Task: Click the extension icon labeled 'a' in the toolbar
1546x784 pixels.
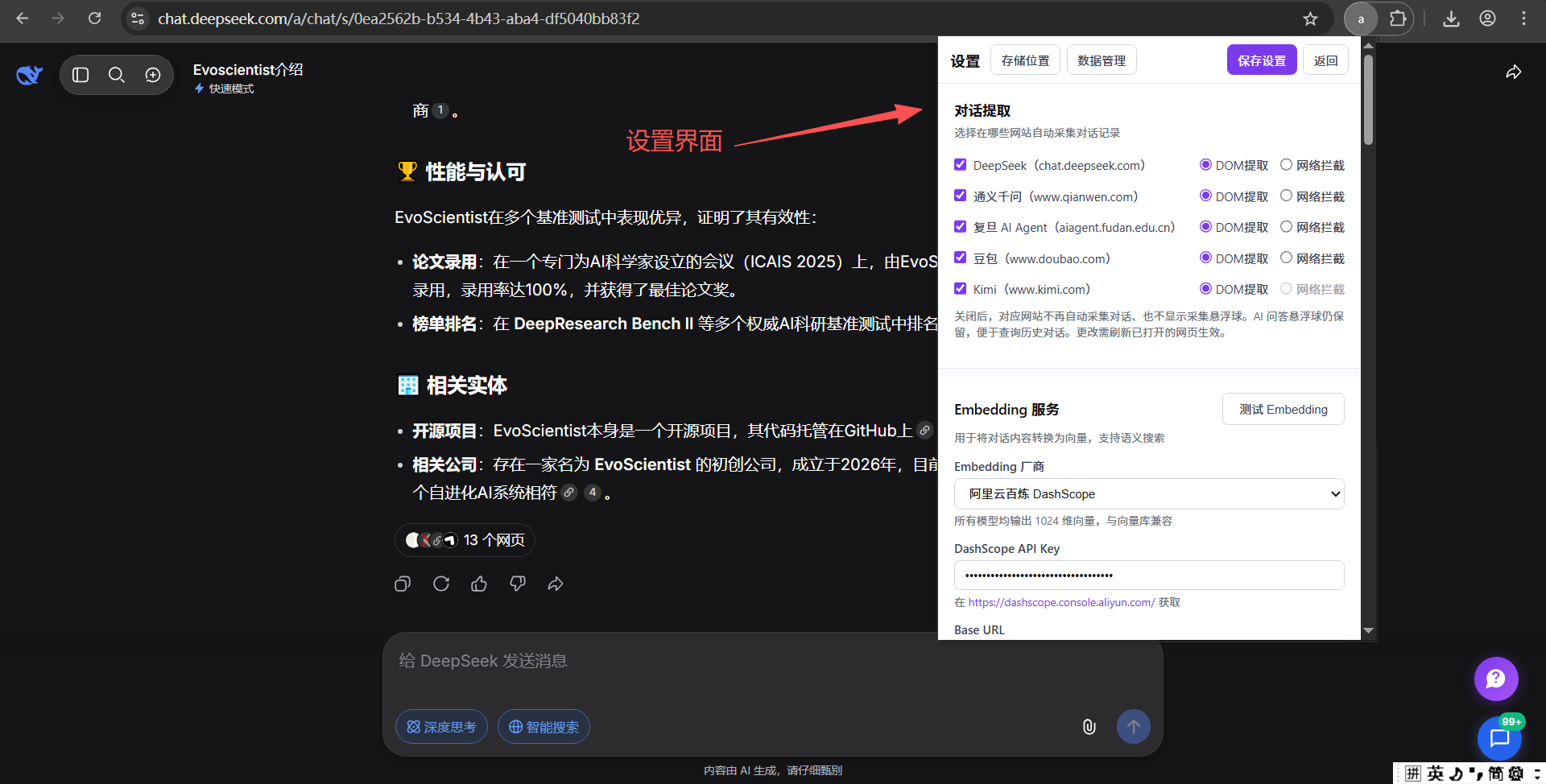Action: [x=1361, y=19]
